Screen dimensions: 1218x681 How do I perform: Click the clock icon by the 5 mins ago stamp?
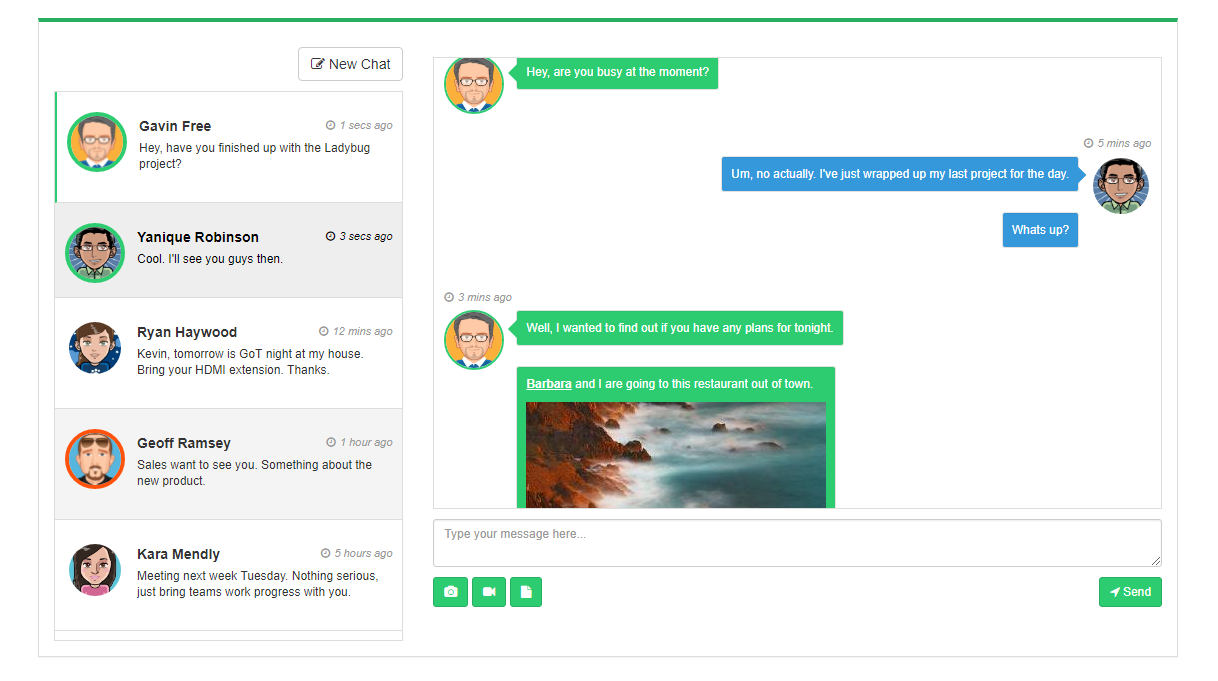coord(1087,143)
